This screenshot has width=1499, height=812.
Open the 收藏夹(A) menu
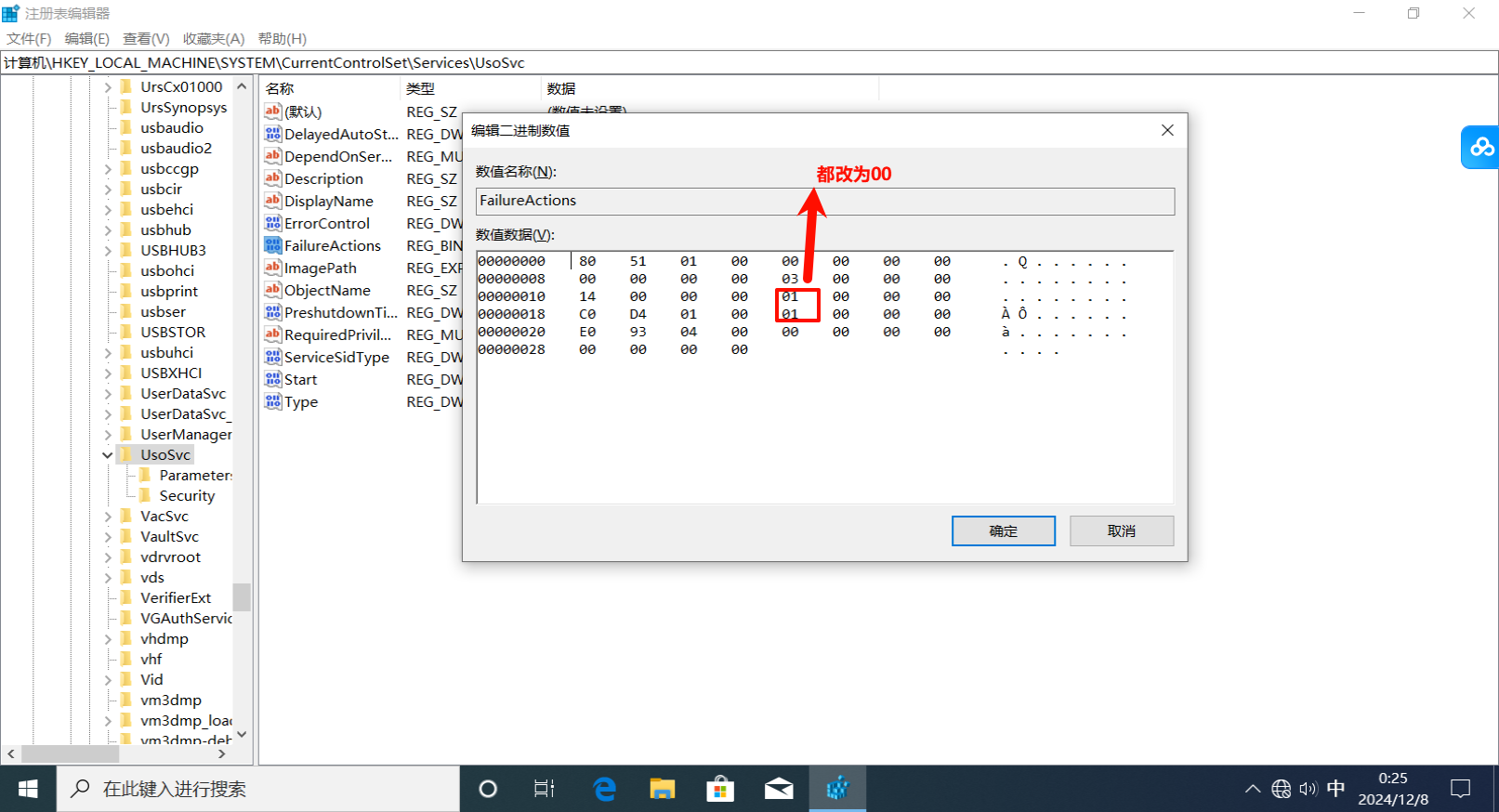[214, 38]
